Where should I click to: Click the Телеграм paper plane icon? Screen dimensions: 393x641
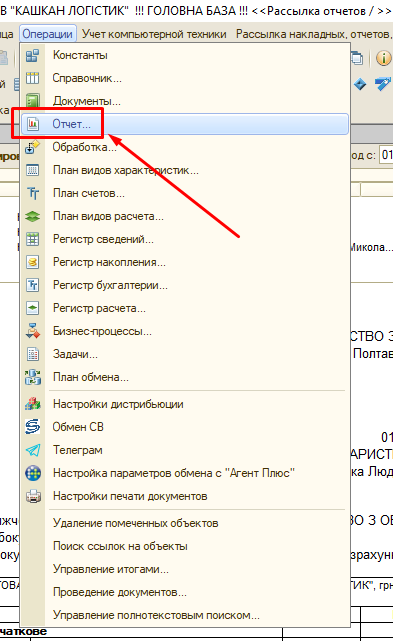point(33,450)
